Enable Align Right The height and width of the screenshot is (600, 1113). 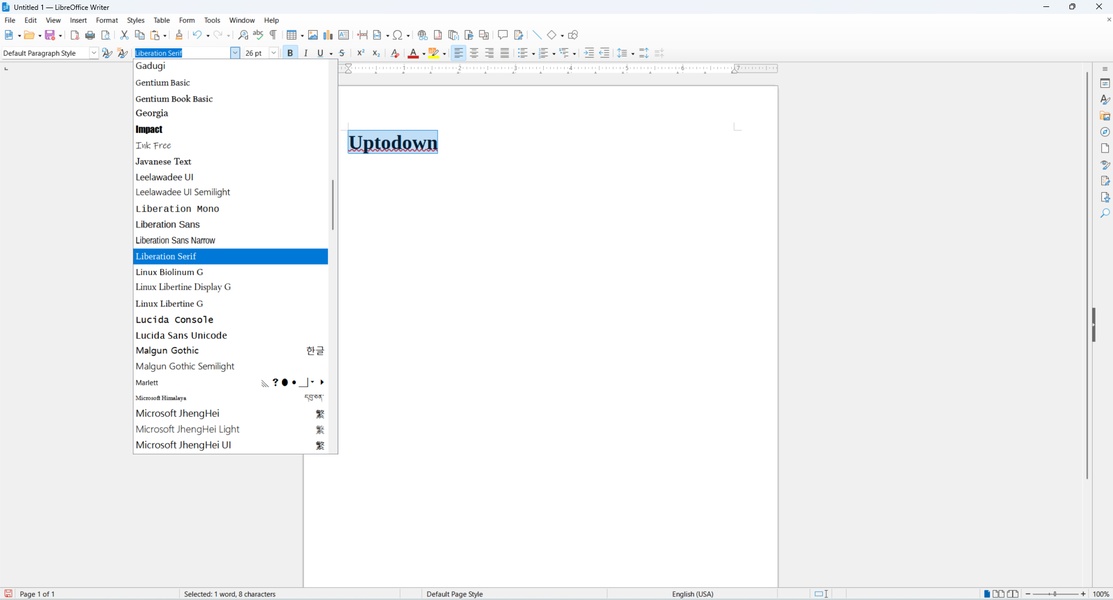489,53
